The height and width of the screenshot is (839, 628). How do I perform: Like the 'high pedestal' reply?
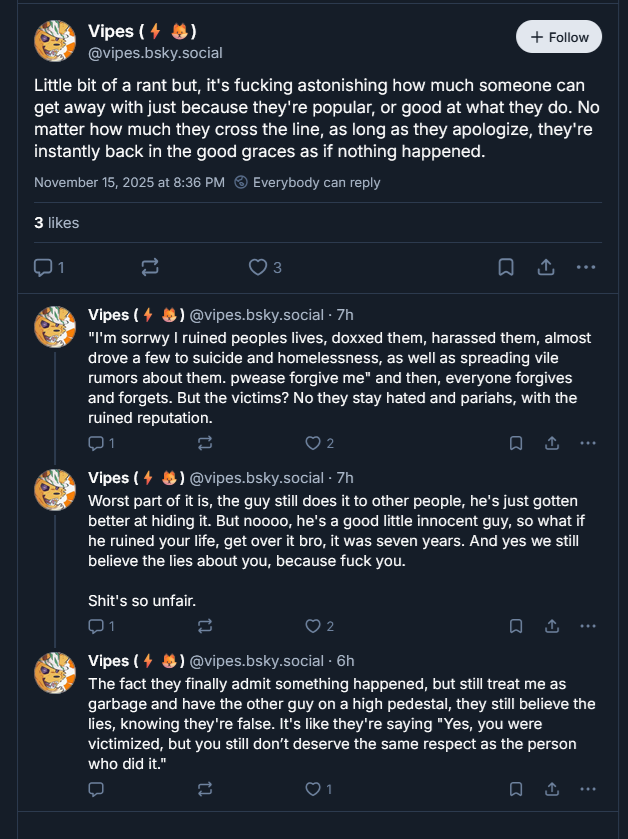coord(313,789)
